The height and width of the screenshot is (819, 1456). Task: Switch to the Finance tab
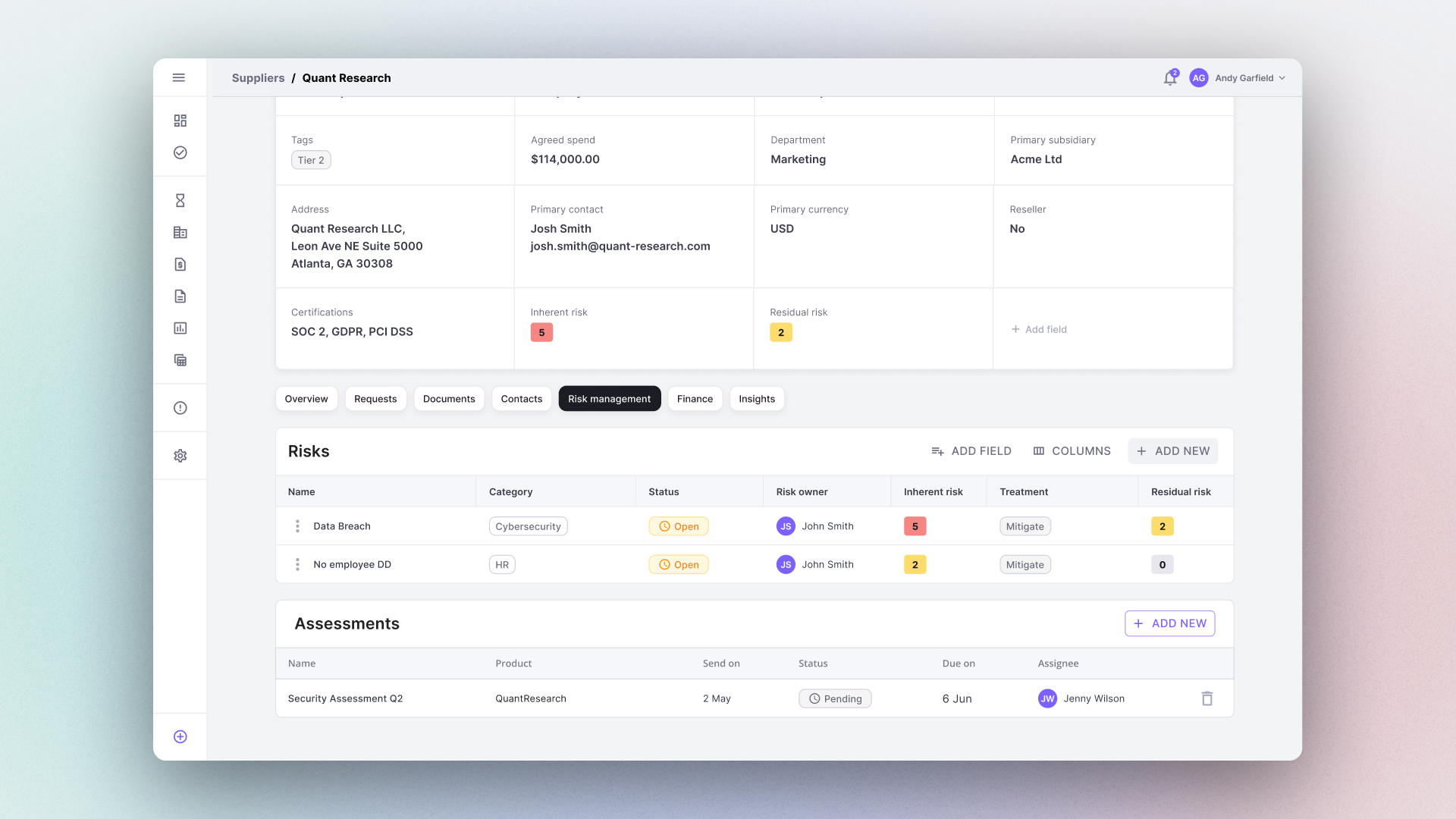click(x=695, y=399)
